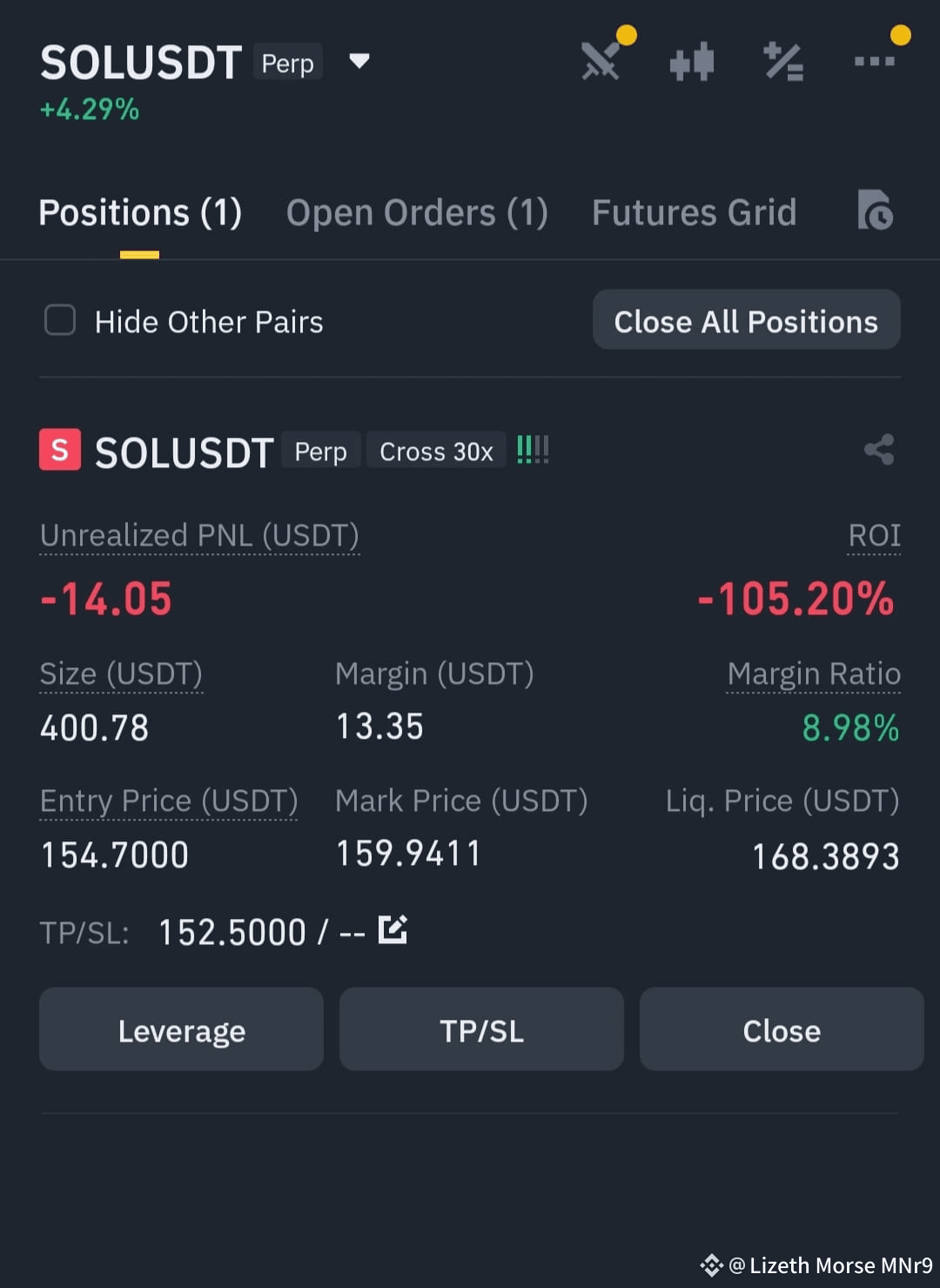This screenshot has width=940, height=1288.
Task: Open the Cross 30x margin mode selector
Action: tap(436, 451)
